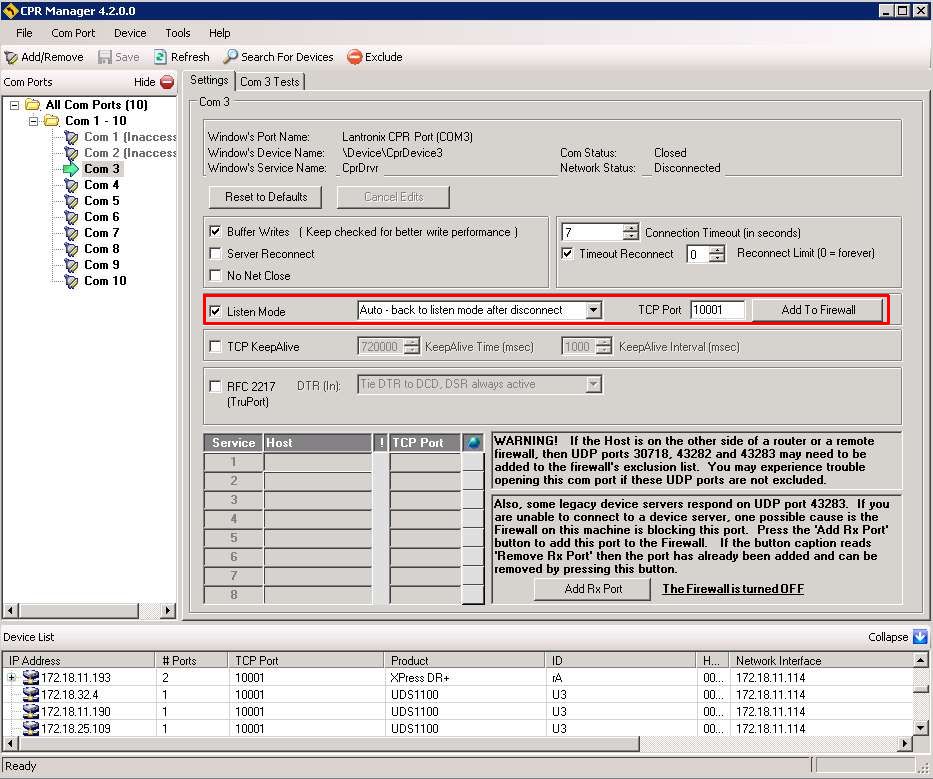Click the Add/Remove toolbar icon
The height and width of the screenshot is (779, 933).
pyautogui.click(x=12, y=57)
